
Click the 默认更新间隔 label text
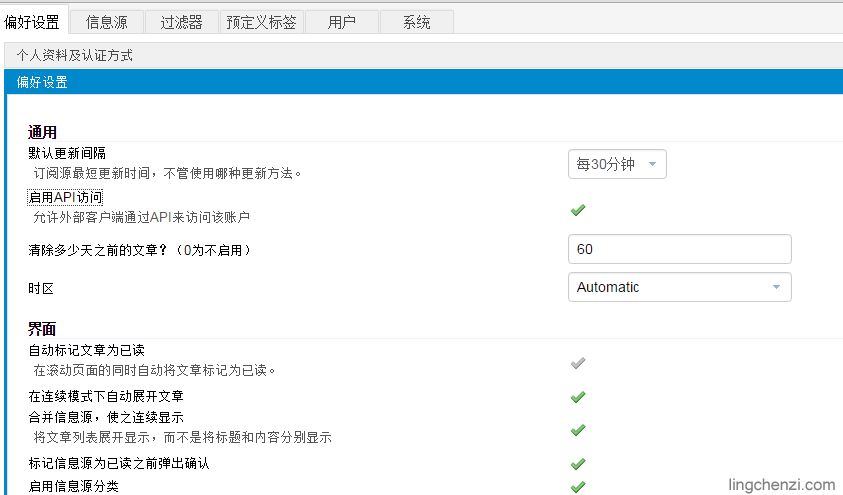(x=67, y=153)
